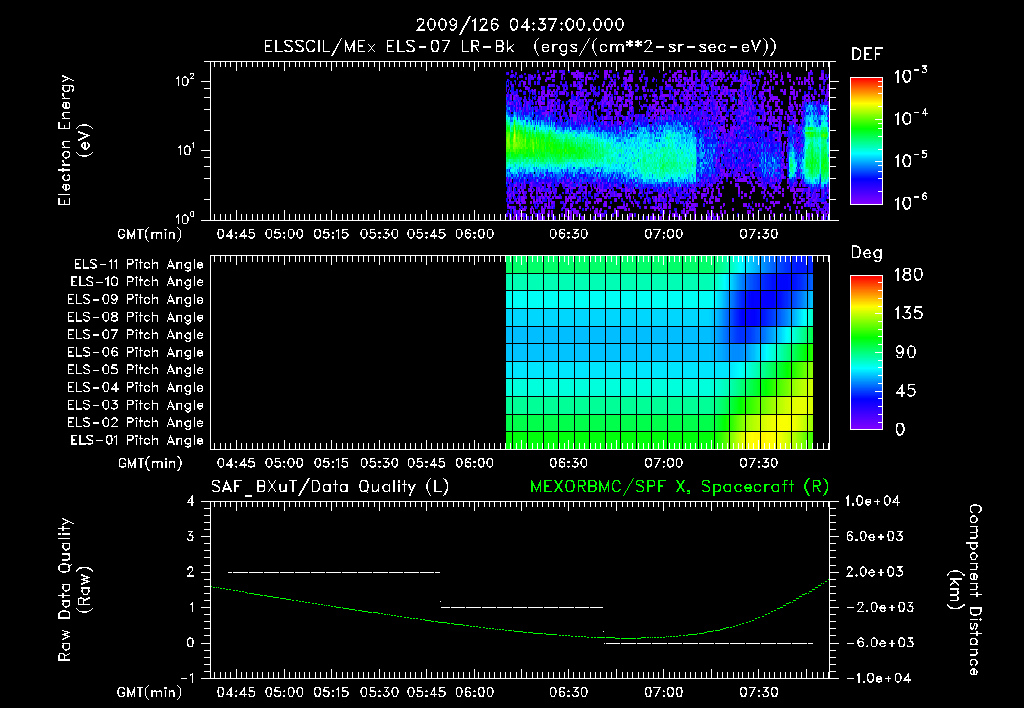Viewport: 1024px width, 708px height.
Task: Click the 10^0 electron energy tick label
Action: [185, 217]
